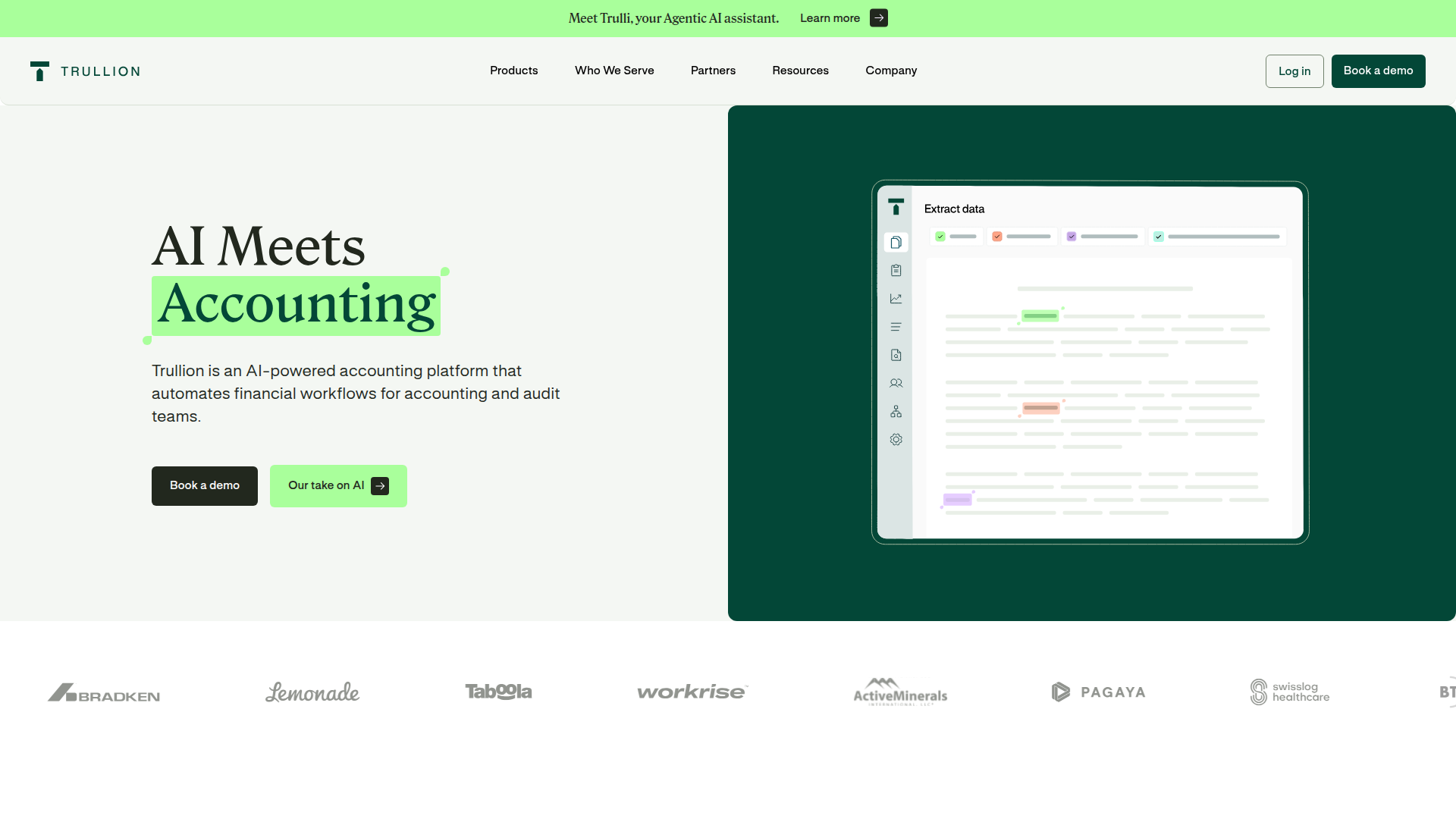
Task: Click the Log in button
Action: pos(1294,71)
